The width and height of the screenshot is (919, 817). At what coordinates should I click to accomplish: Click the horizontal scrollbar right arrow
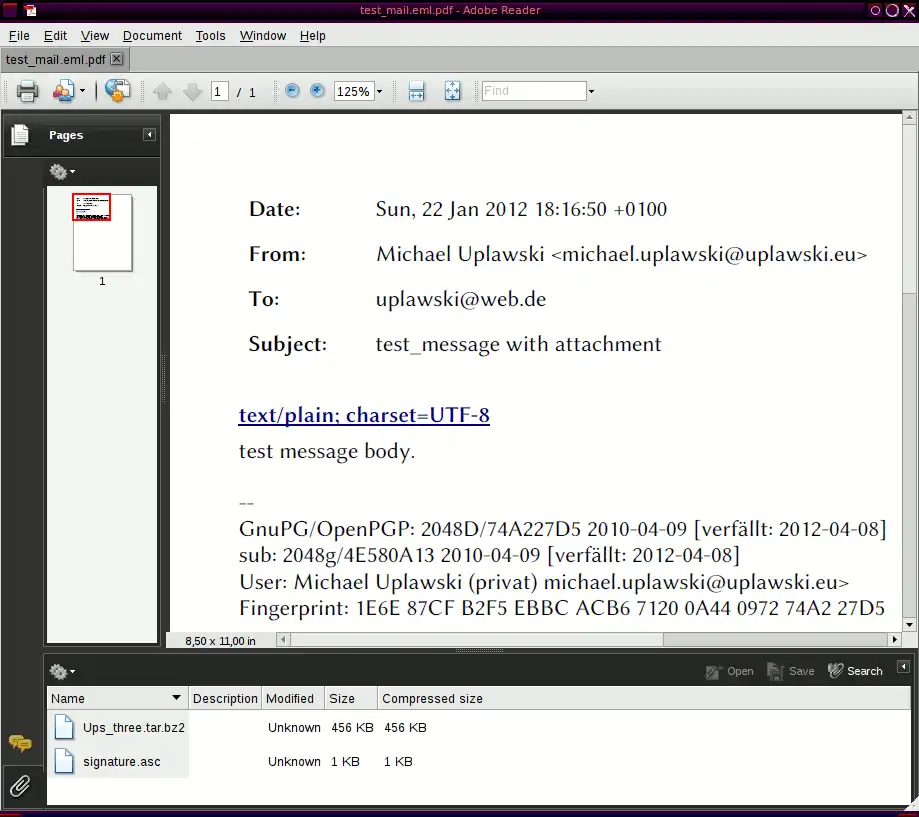[894, 639]
